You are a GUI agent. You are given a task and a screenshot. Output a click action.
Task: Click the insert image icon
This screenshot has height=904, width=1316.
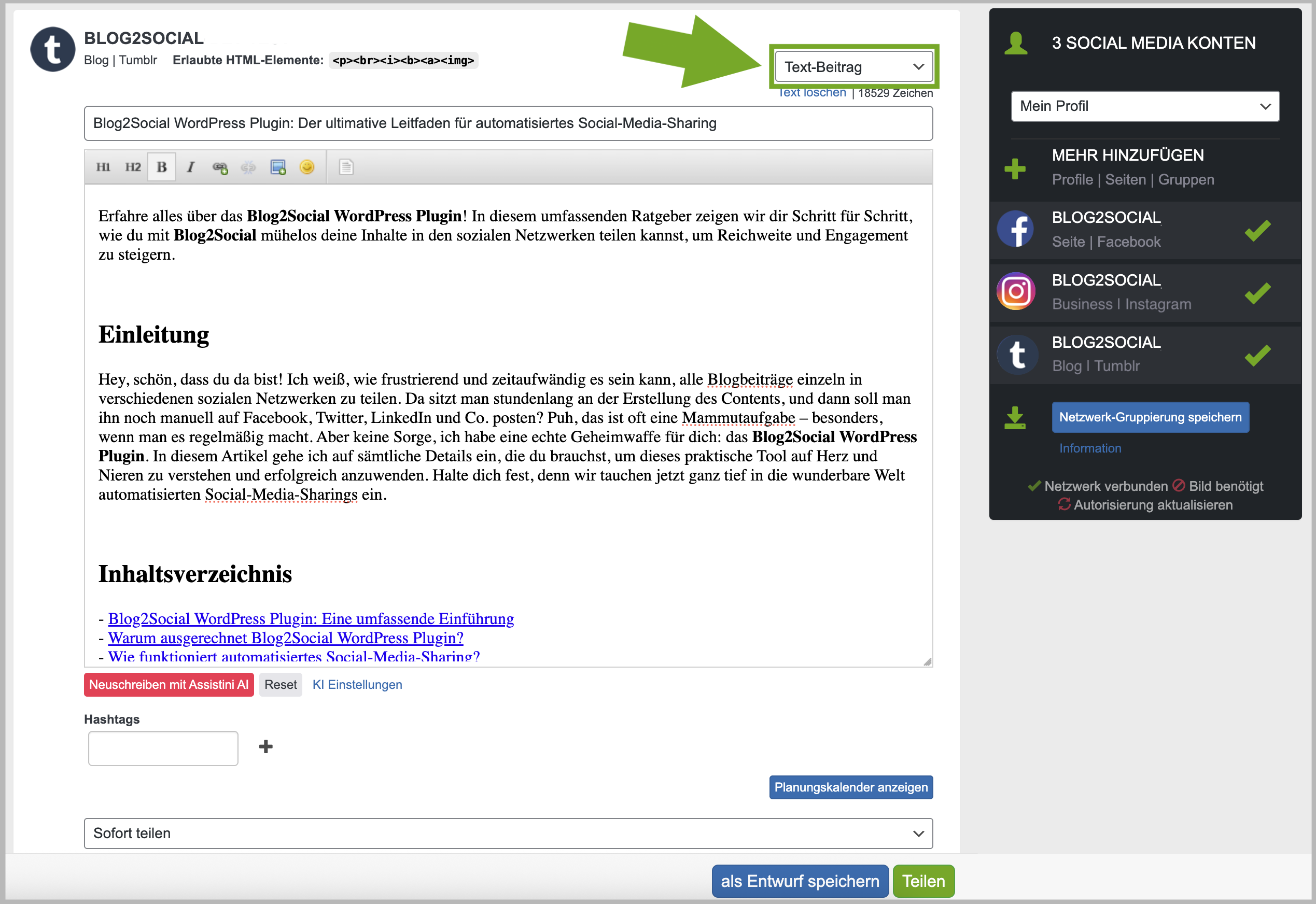[x=277, y=167]
